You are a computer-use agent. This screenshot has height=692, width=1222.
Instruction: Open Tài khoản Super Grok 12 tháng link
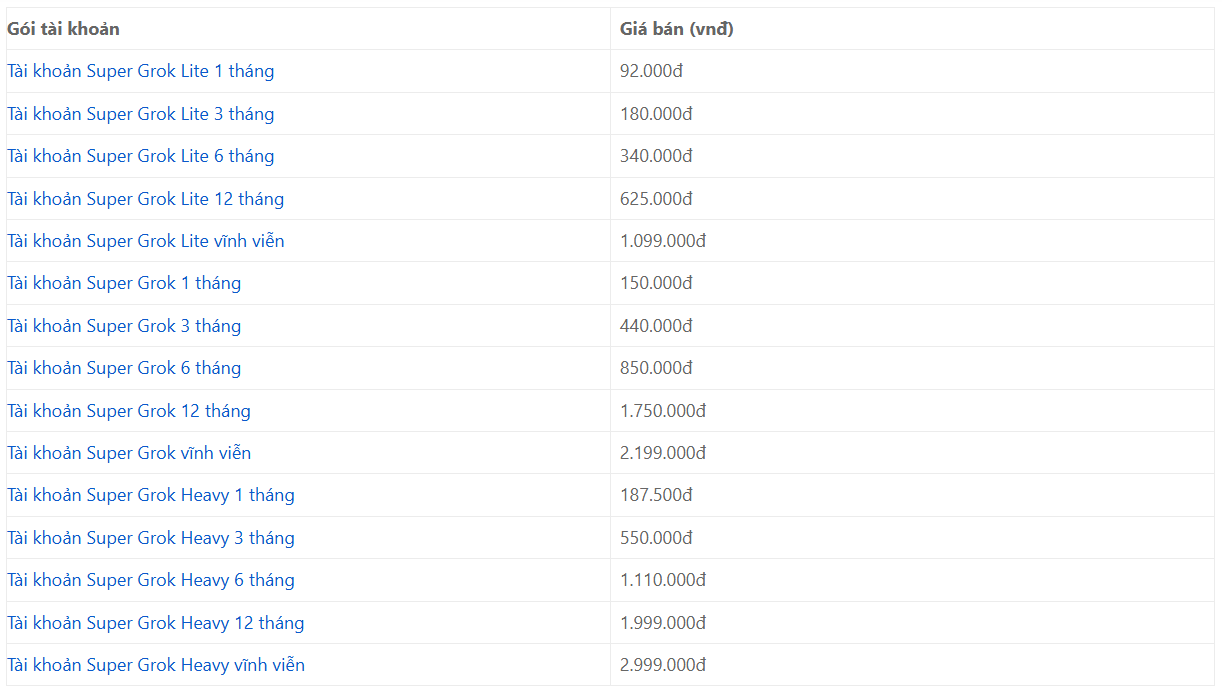pos(129,411)
